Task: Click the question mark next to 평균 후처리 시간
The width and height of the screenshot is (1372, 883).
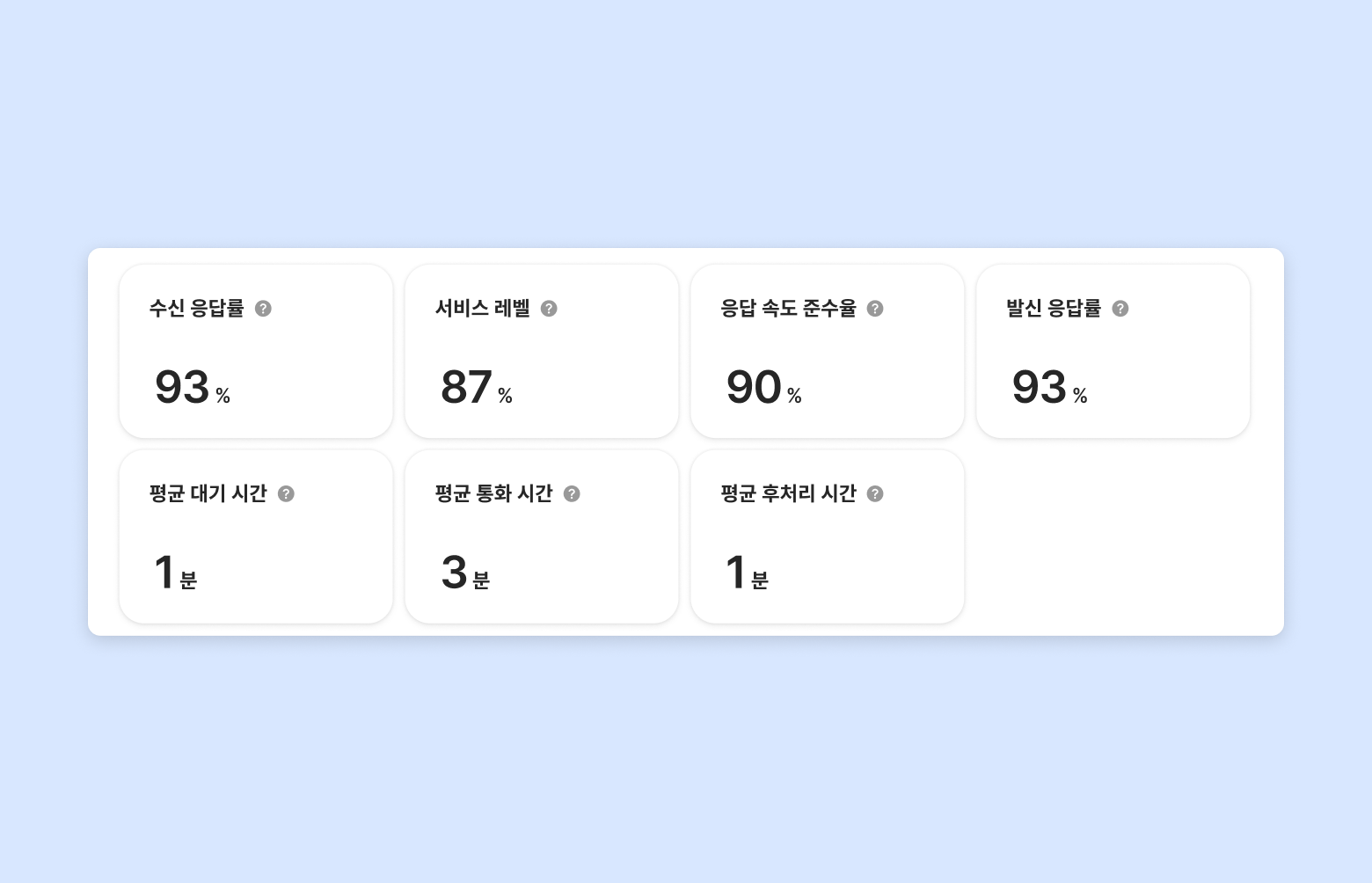Action: tap(875, 494)
